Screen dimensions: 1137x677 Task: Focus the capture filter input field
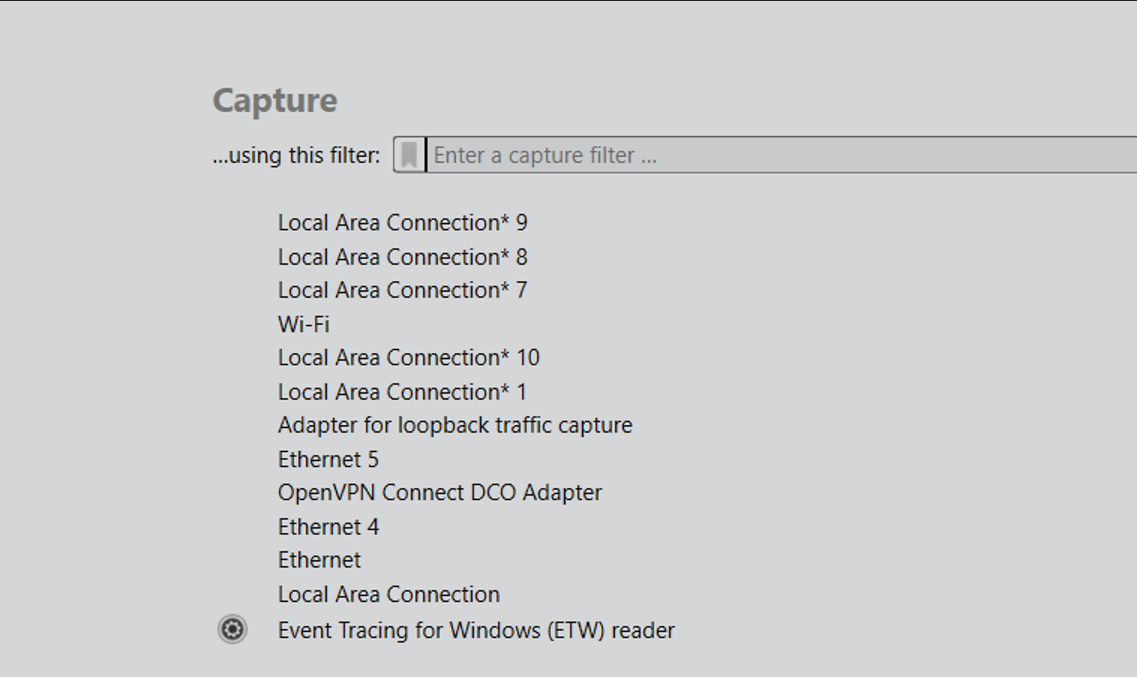[782, 155]
